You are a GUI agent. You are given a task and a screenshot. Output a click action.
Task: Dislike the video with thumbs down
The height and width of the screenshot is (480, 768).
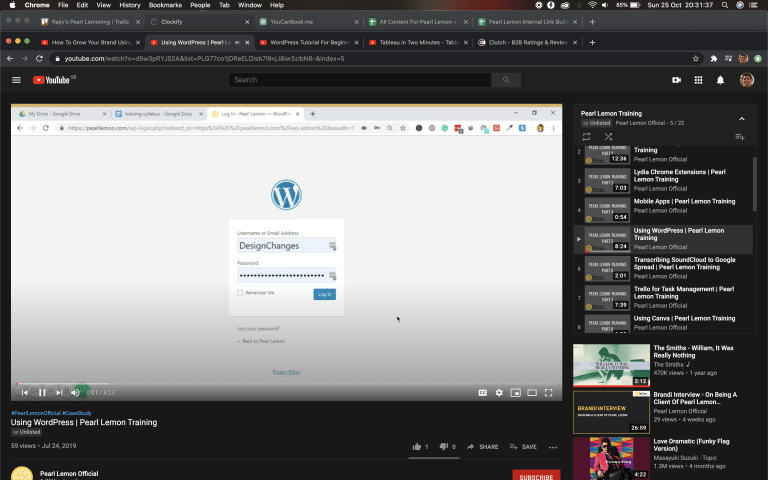pyautogui.click(x=444, y=446)
